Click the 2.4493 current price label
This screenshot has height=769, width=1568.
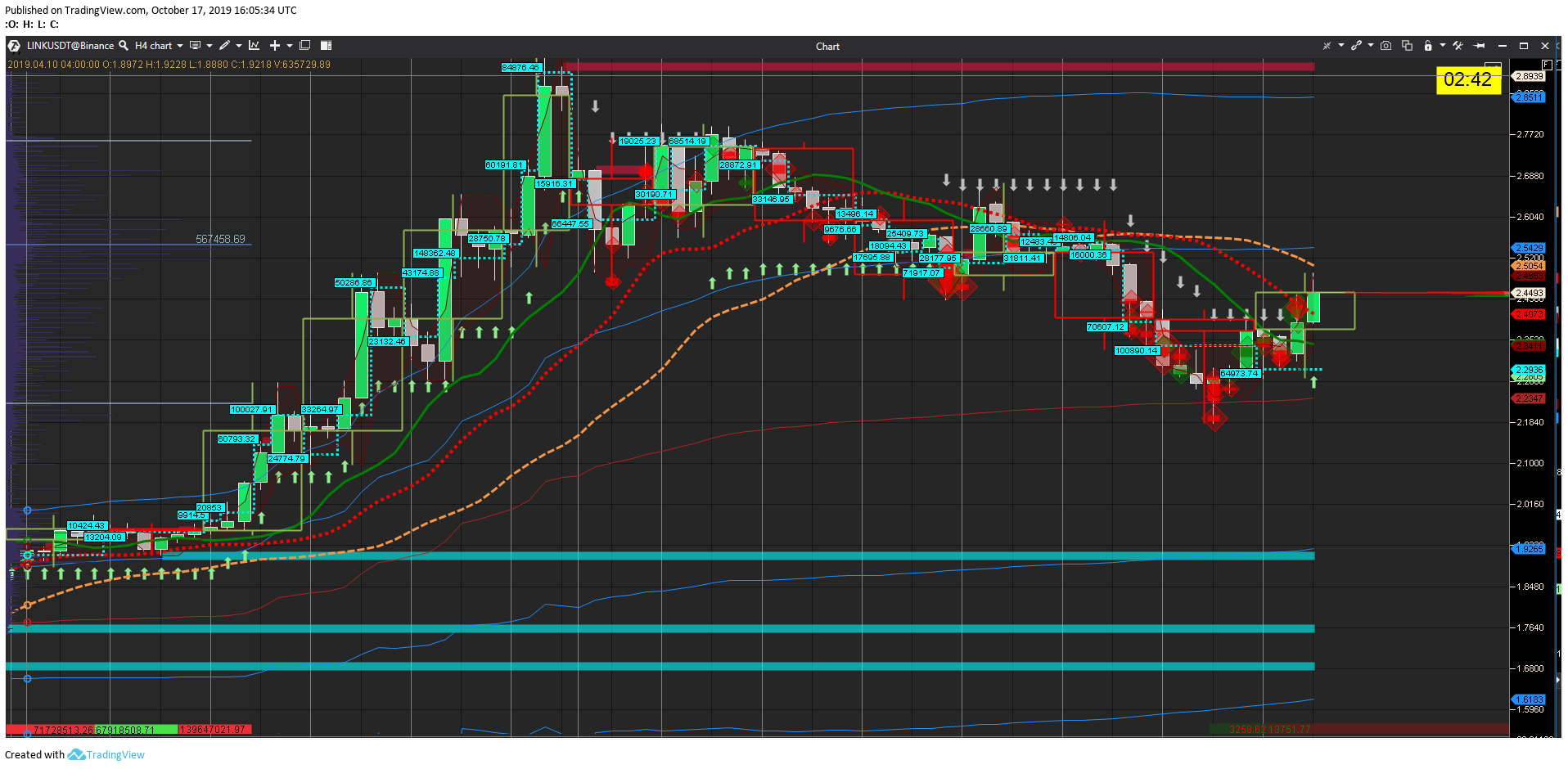click(x=1529, y=293)
